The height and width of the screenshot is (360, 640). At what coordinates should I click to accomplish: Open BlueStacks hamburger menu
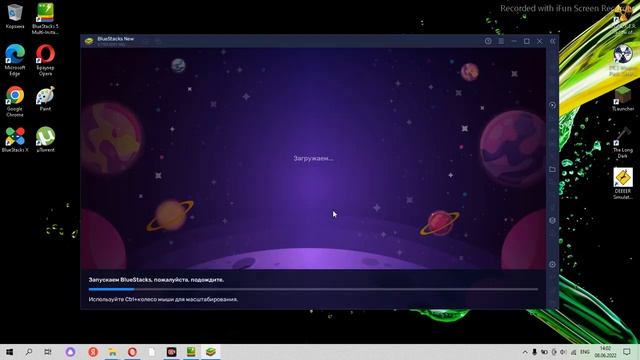pos(501,41)
